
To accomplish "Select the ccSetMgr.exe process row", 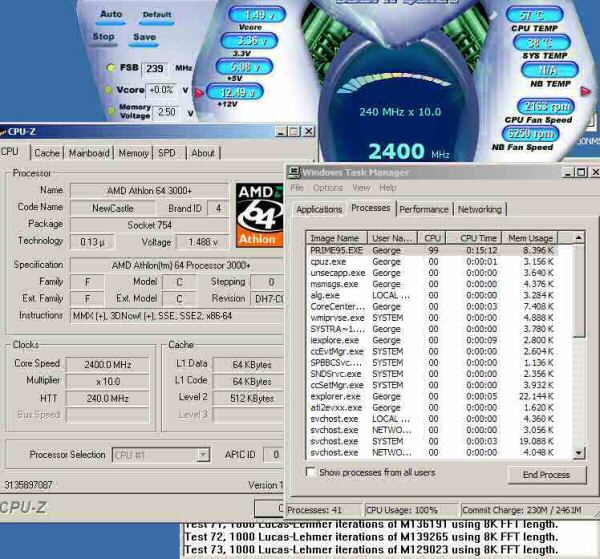I will [x=432, y=385].
